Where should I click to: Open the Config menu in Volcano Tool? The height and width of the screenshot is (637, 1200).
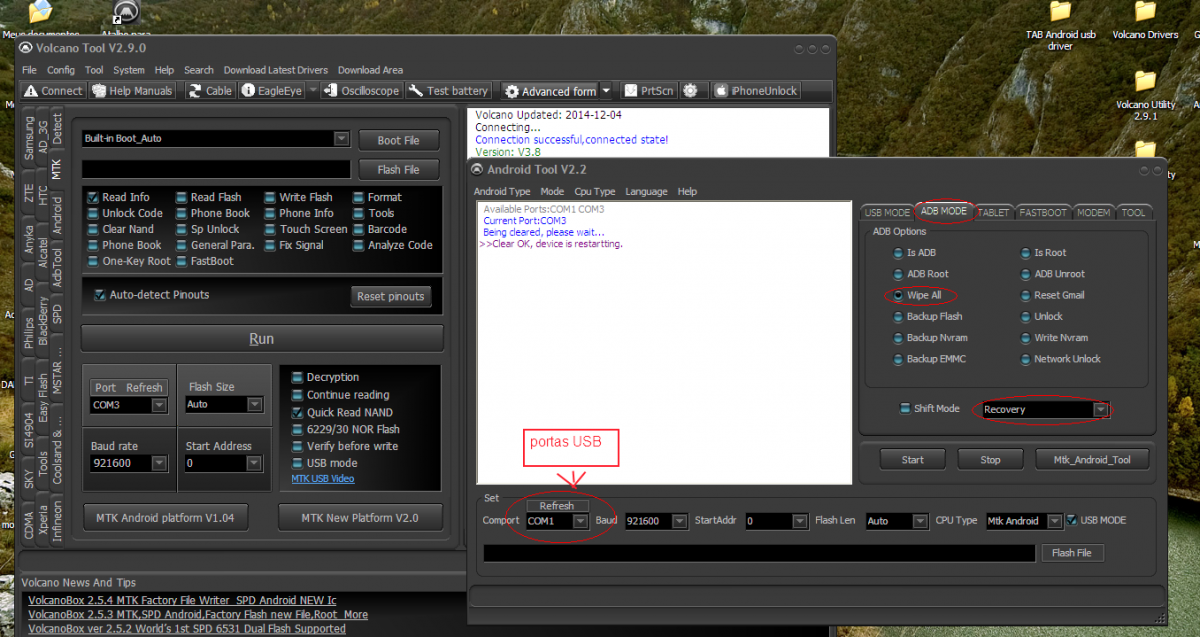[61, 70]
